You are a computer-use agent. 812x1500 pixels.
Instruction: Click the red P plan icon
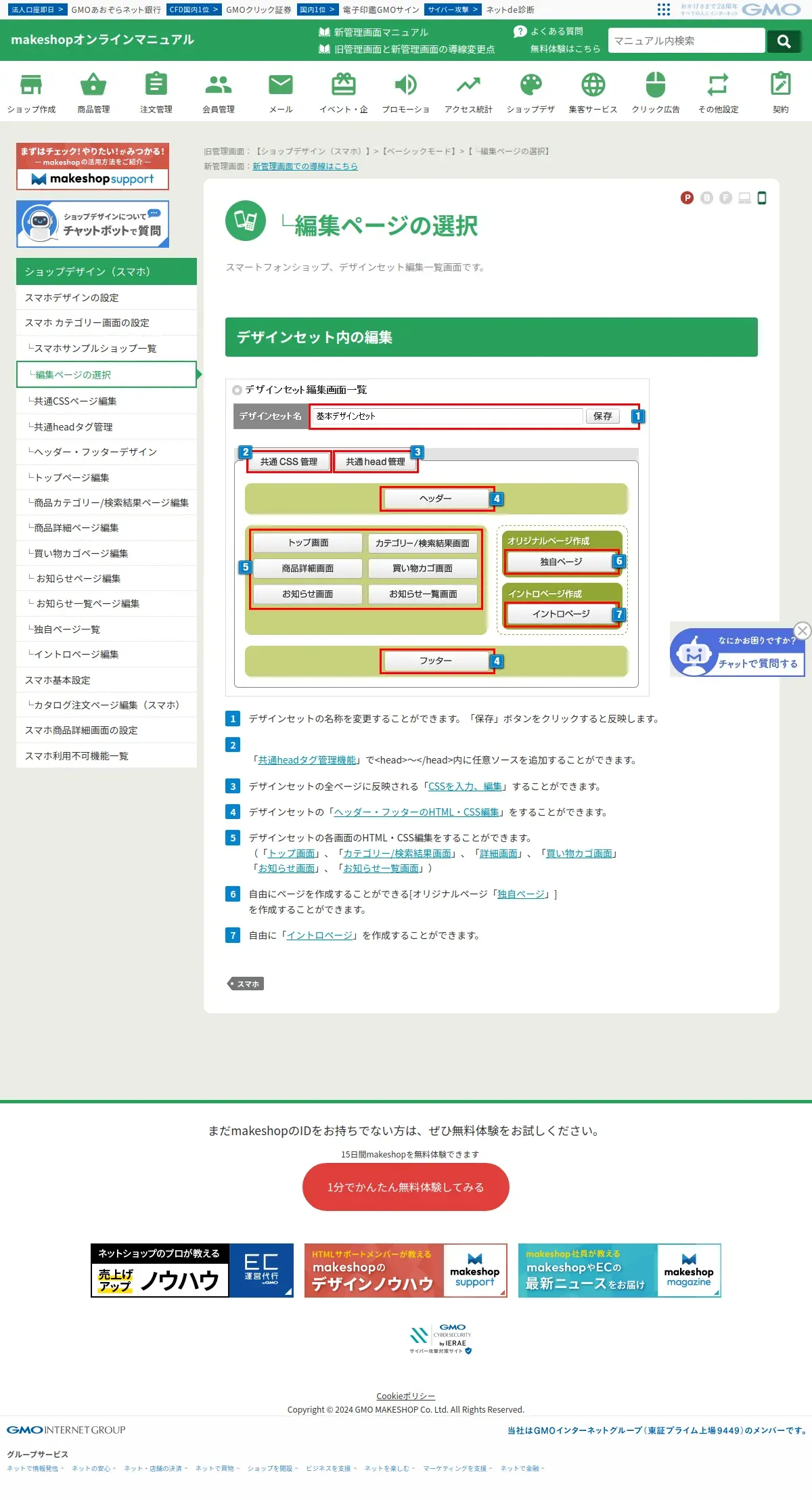click(687, 198)
